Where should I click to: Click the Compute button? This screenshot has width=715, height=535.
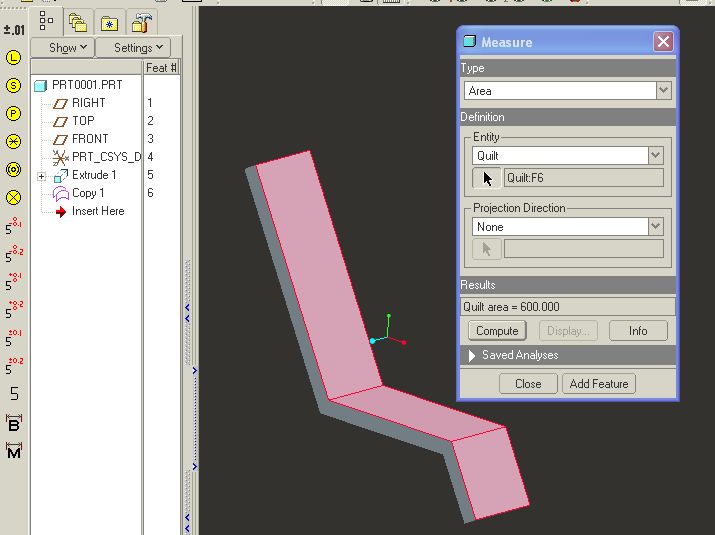[497, 331]
